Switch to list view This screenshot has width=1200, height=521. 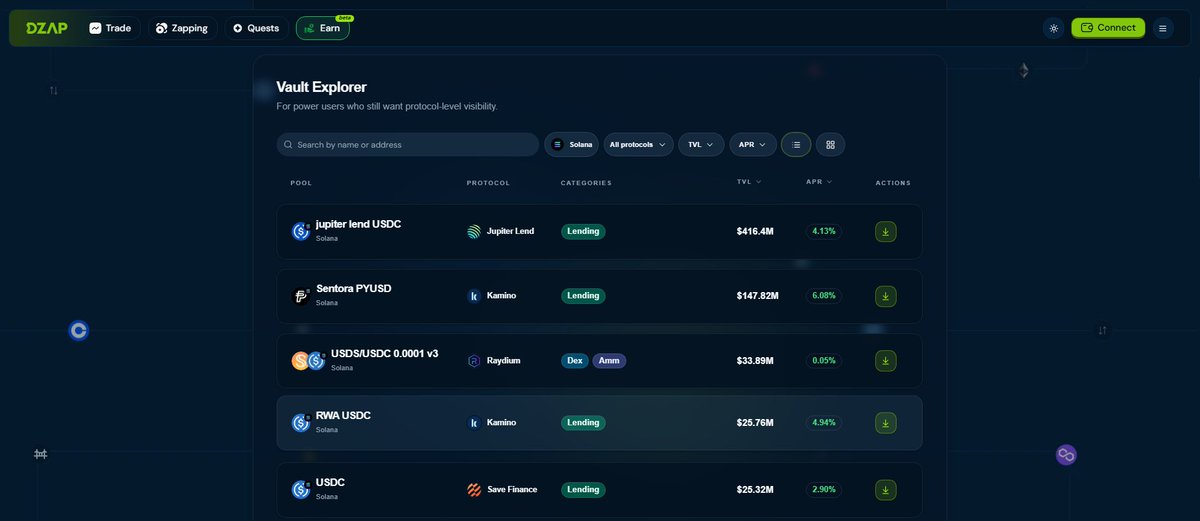point(796,145)
